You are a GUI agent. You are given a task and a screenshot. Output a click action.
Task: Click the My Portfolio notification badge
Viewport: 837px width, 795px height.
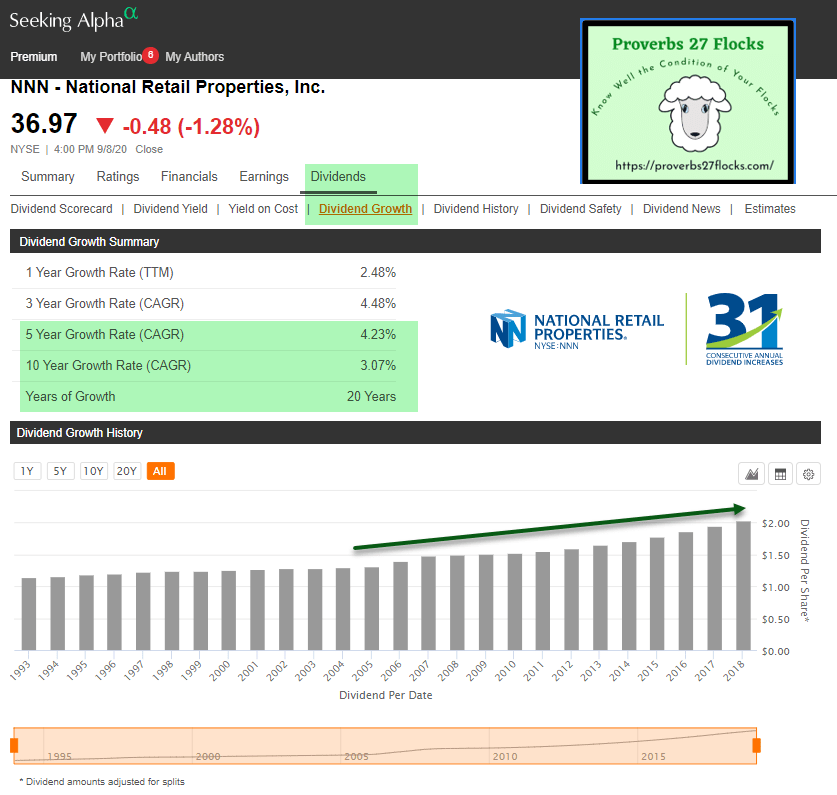(x=150, y=55)
